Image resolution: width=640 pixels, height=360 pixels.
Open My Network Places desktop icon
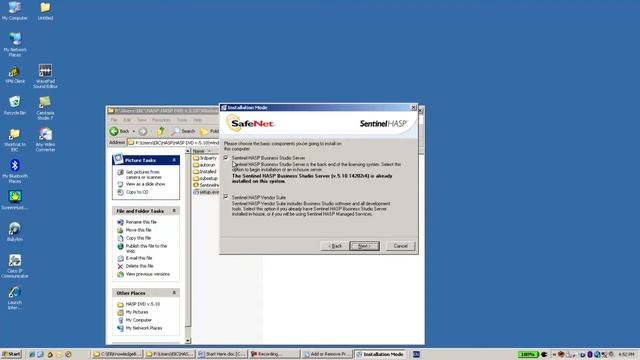point(15,44)
